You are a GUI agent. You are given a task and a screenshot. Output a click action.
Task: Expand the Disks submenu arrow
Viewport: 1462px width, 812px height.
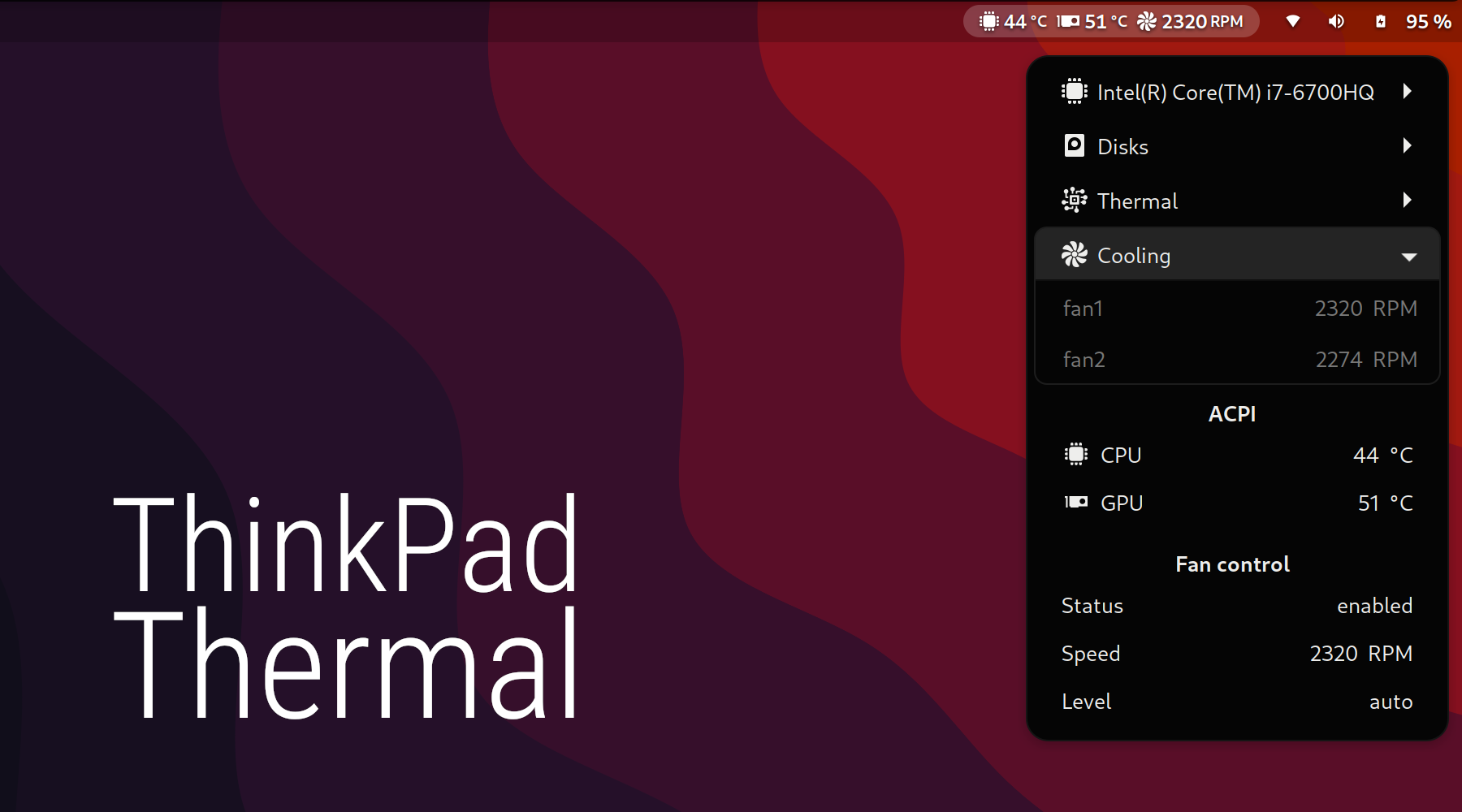[1408, 145]
